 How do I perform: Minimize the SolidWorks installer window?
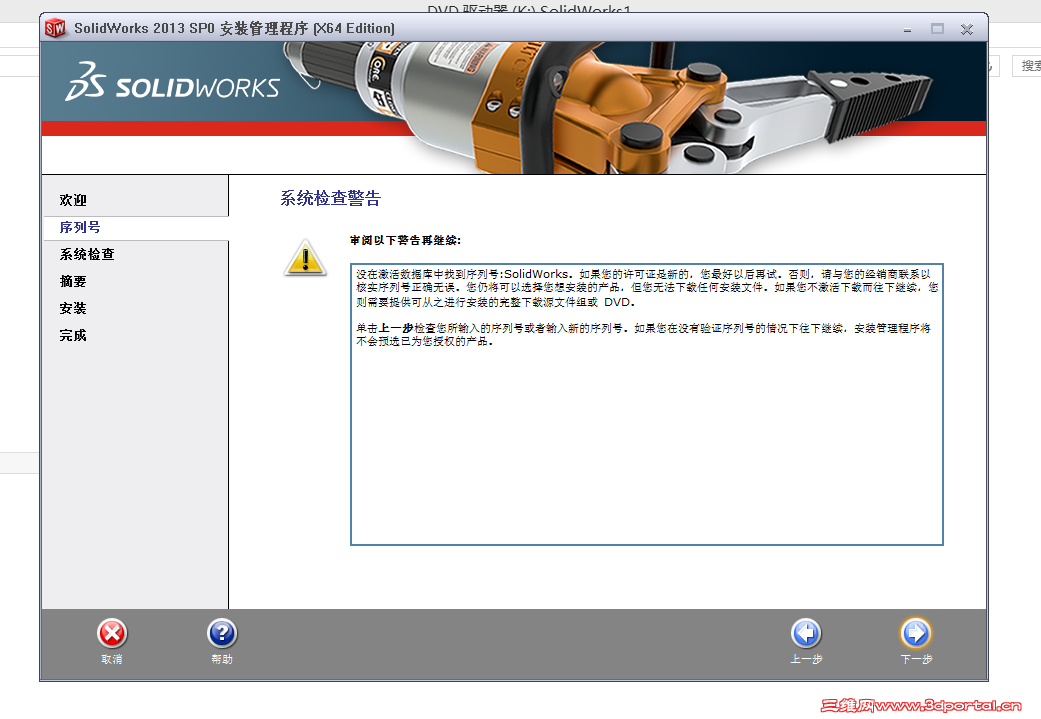pyautogui.click(x=907, y=29)
